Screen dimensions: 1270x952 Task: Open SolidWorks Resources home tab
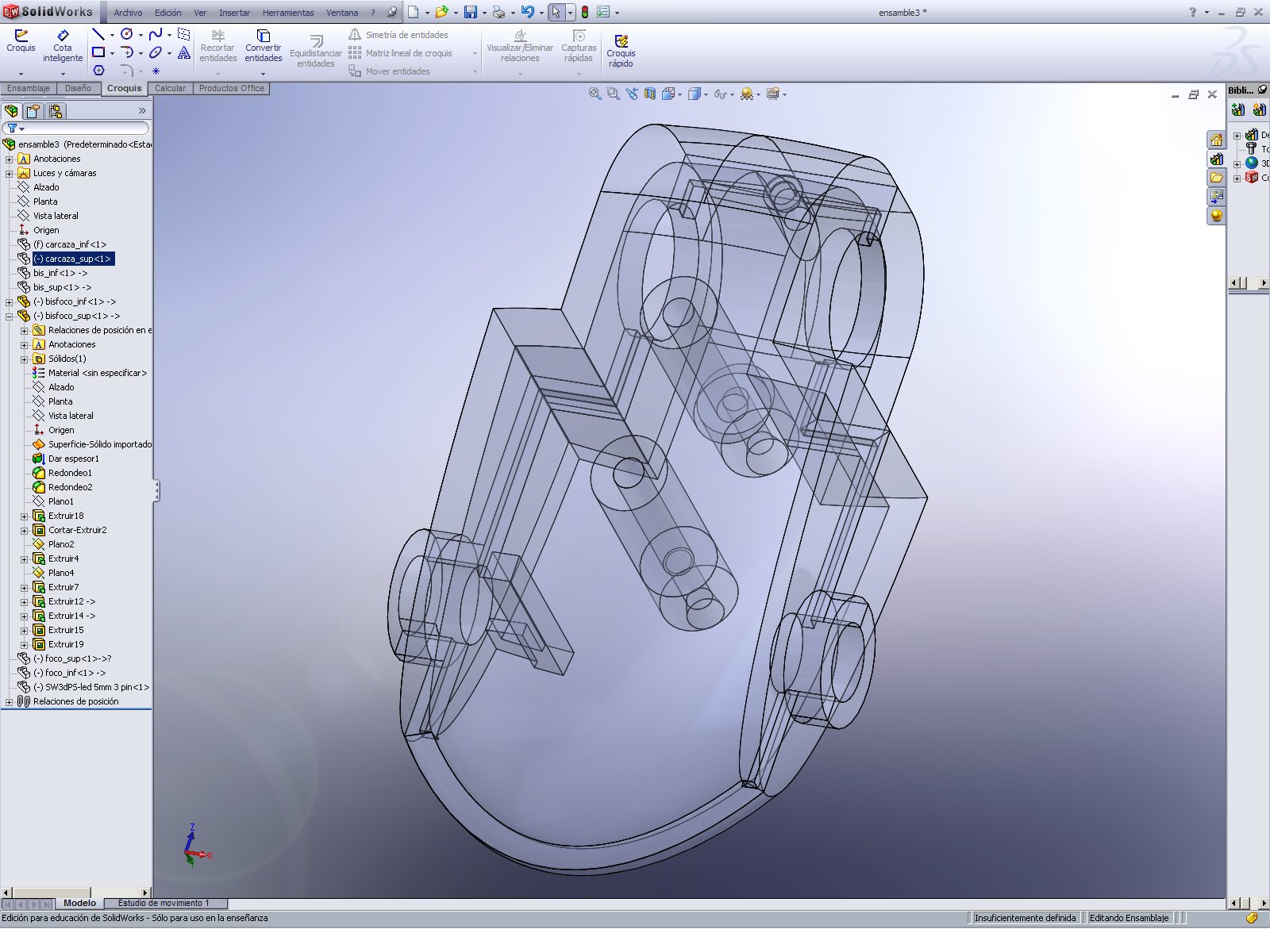(1216, 140)
